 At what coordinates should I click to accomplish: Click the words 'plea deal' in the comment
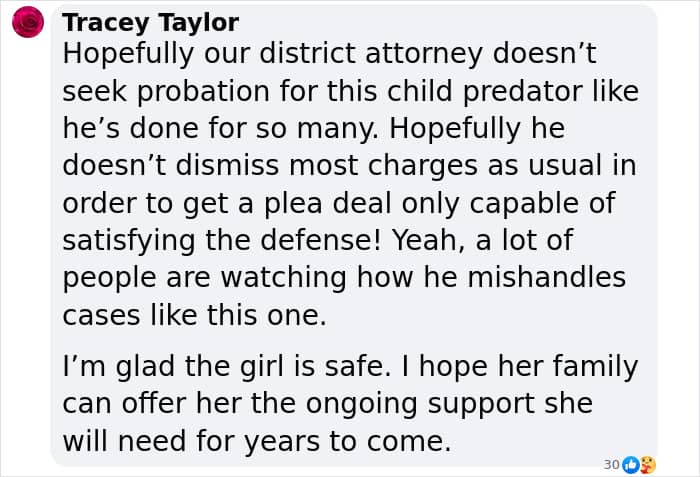pos(328,204)
